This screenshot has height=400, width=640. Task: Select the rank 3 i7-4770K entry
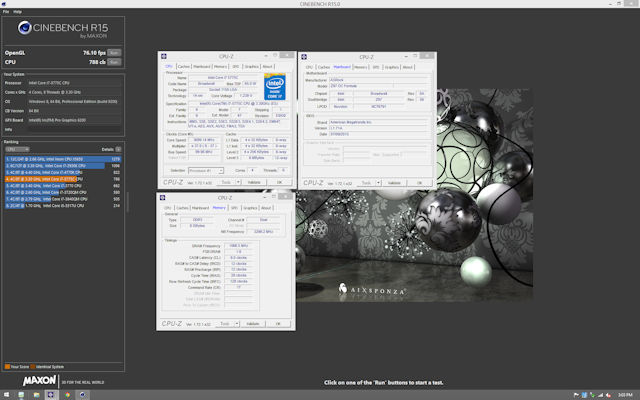click(x=63, y=172)
